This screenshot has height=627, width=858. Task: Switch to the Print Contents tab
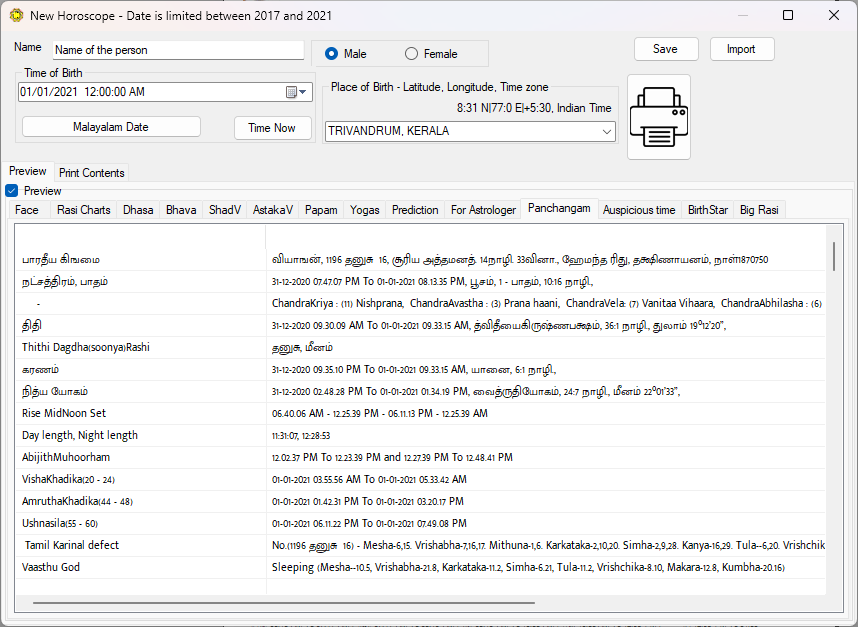pyautogui.click(x=91, y=173)
